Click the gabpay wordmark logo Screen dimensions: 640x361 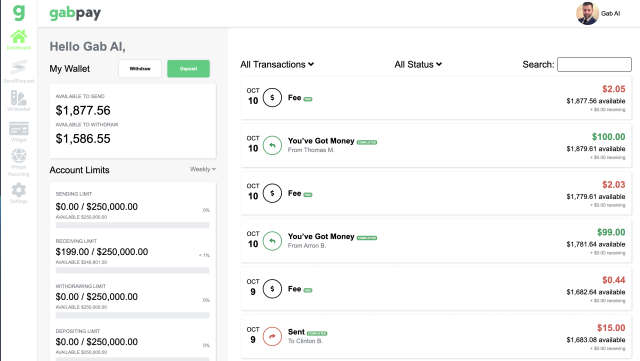pos(75,13)
